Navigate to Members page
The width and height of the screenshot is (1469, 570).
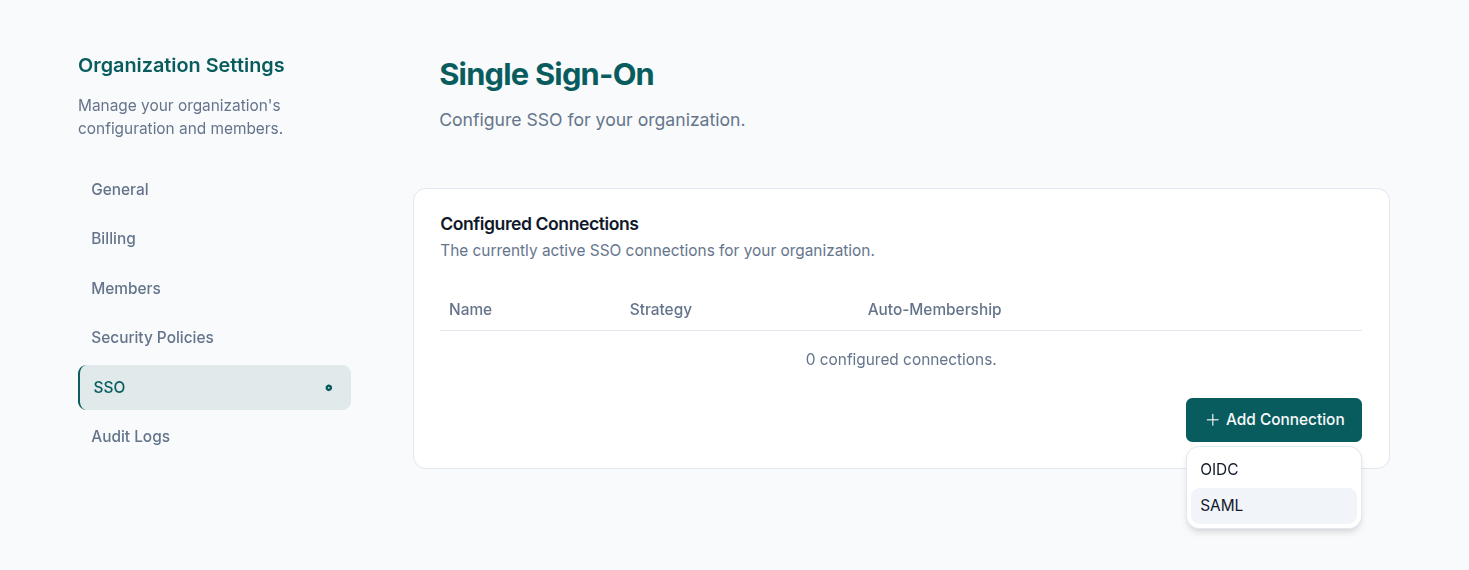[x=126, y=289]
